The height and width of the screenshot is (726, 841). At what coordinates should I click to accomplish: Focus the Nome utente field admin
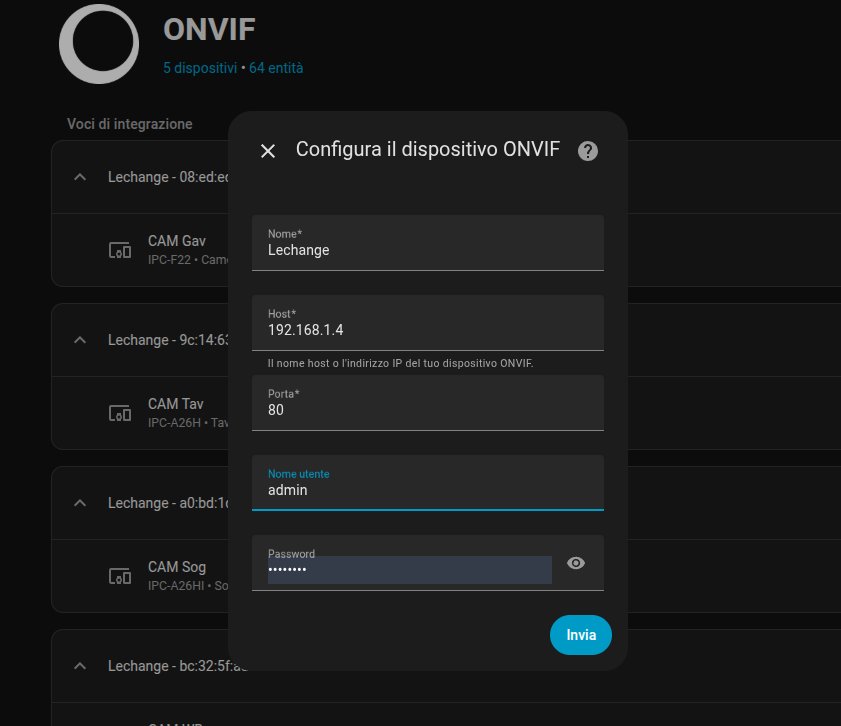[x=427, y=483]
